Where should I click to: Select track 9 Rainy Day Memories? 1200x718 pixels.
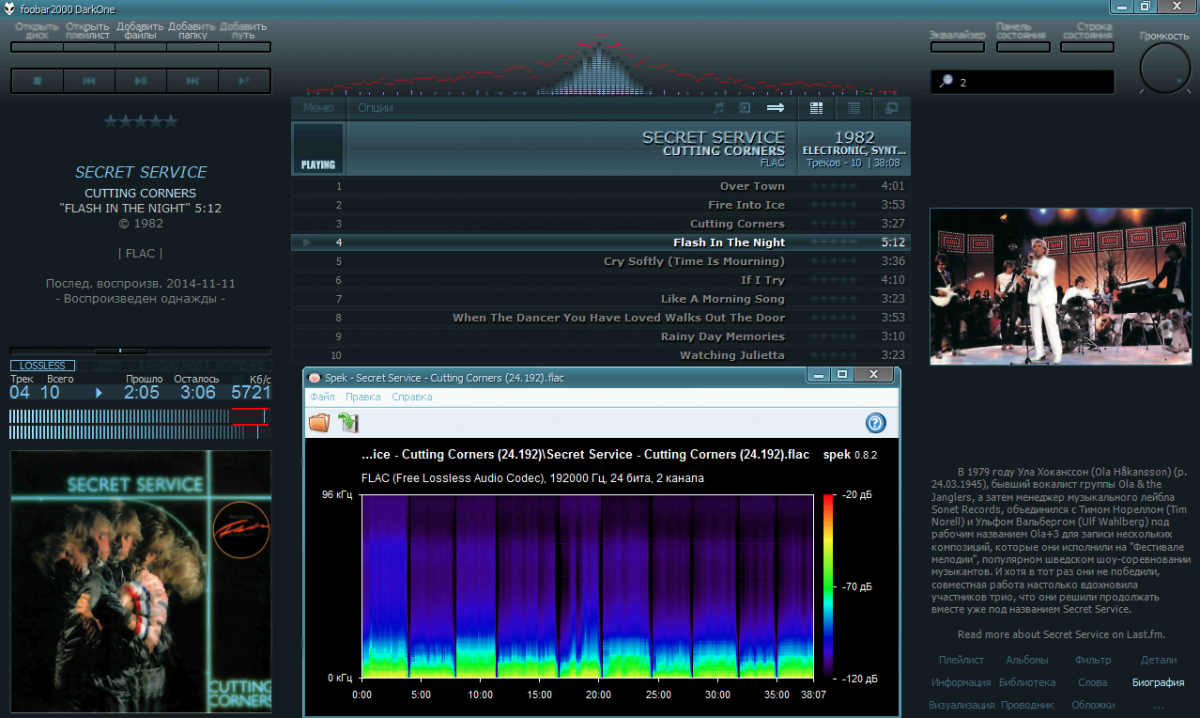(x=601, y=337)
